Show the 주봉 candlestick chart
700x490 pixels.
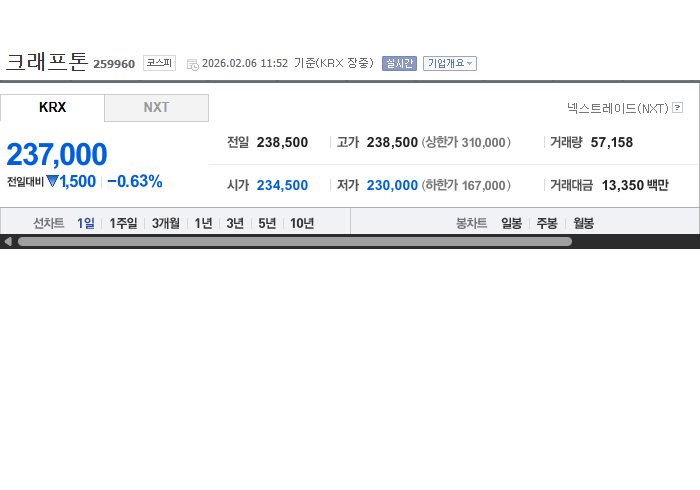[547, 223]
